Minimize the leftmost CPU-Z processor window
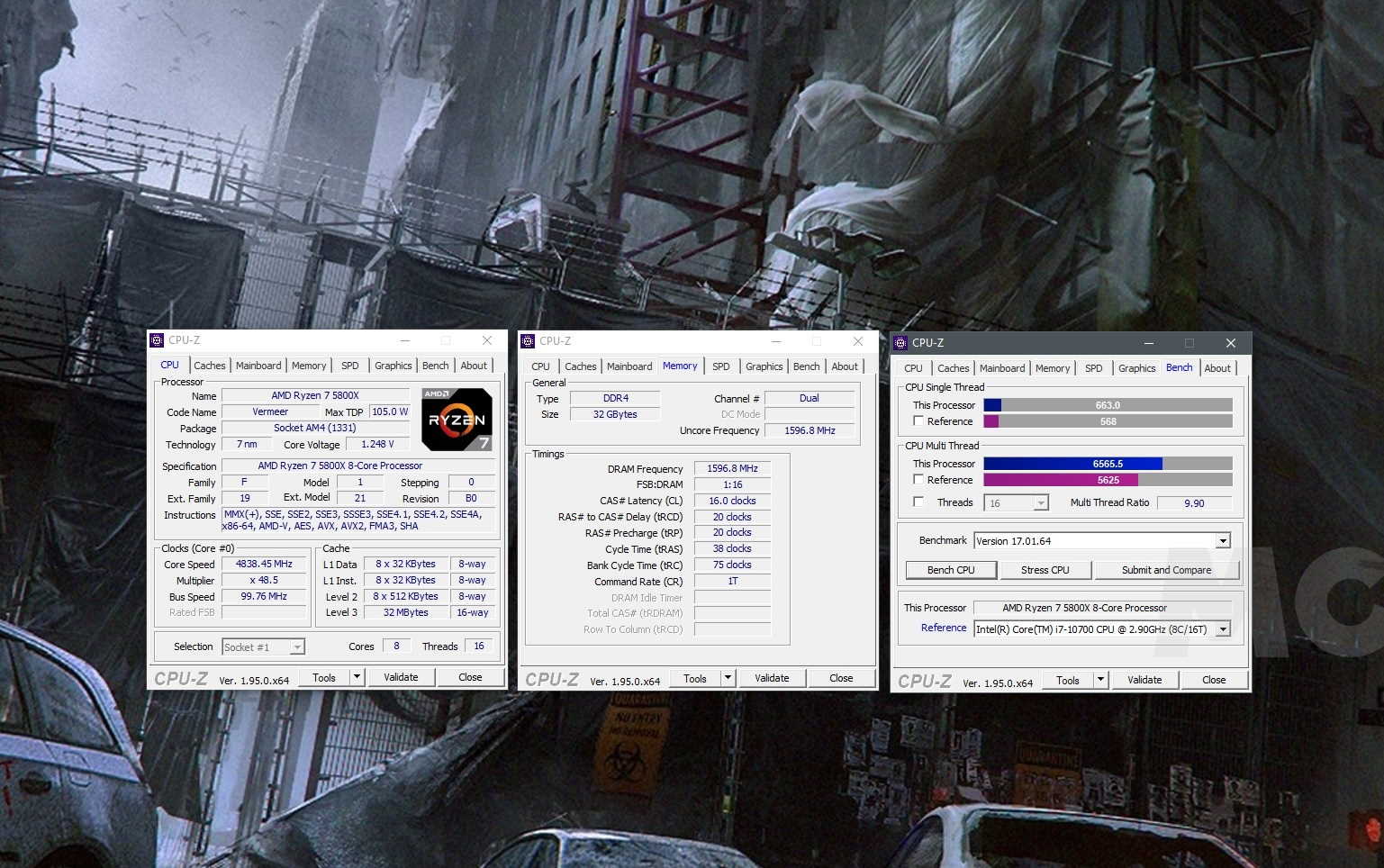Viewport: 1384px width, 868px height. tap(405, 340)
